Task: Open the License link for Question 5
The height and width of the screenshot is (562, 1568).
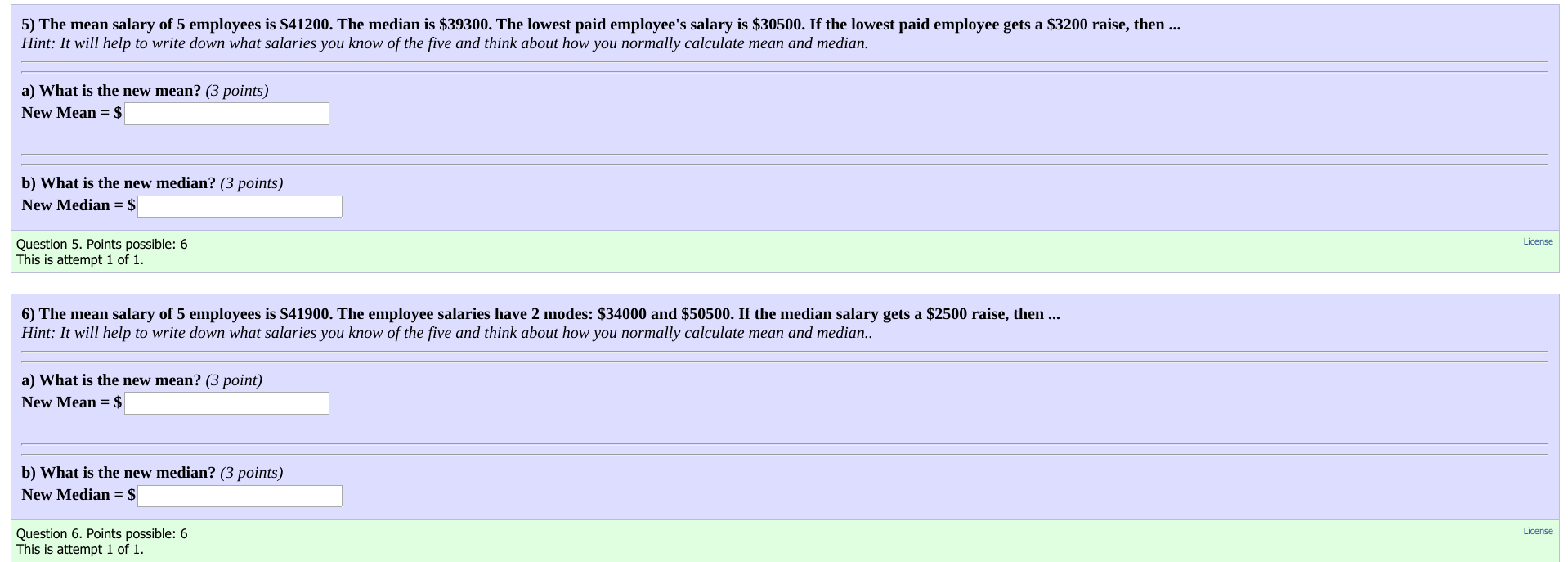Action: [1538, 241]
